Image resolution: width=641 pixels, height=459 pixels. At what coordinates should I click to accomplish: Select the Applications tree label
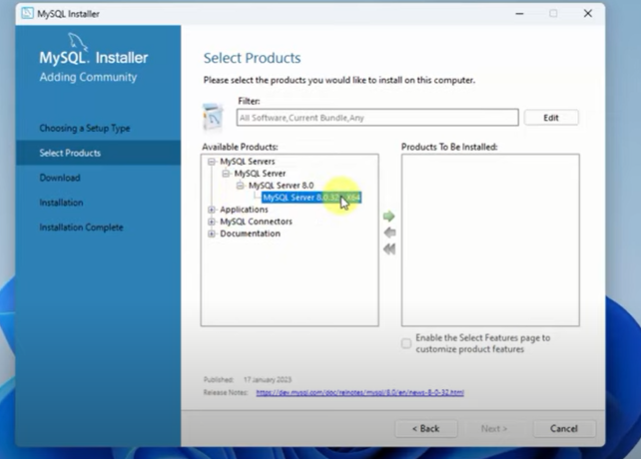pos(244,210)
